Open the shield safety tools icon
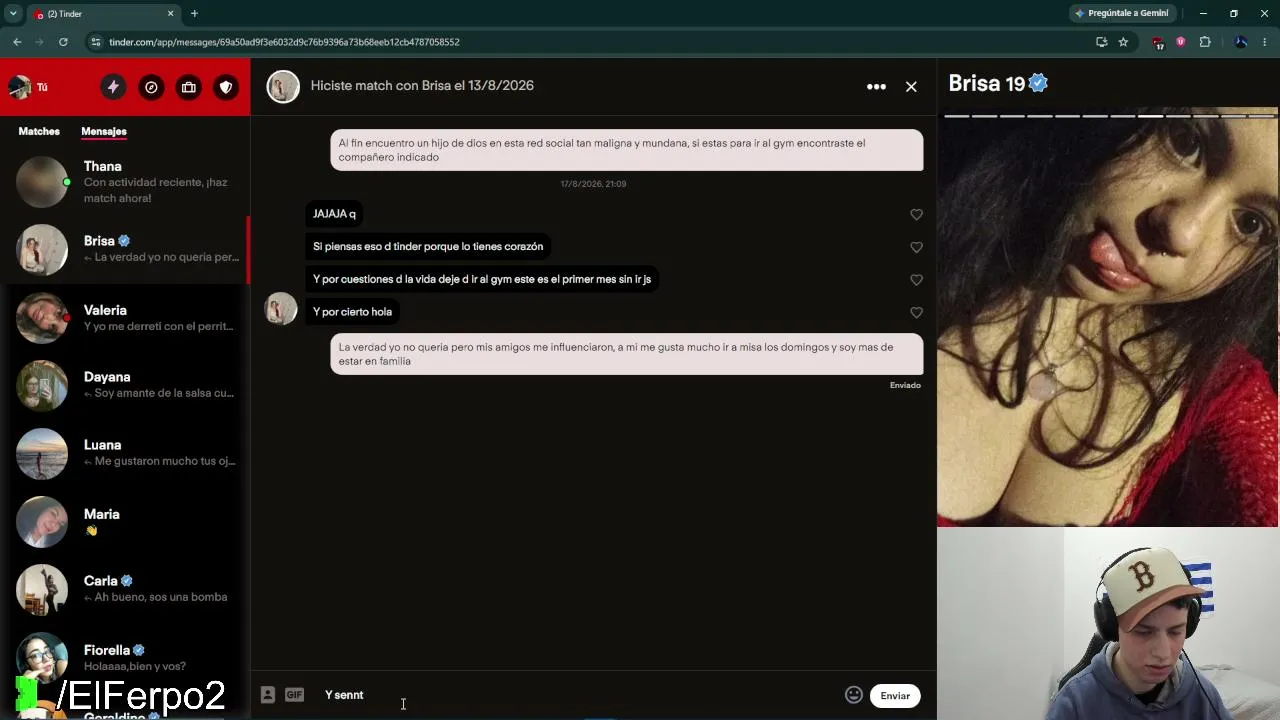 [226, 87]
